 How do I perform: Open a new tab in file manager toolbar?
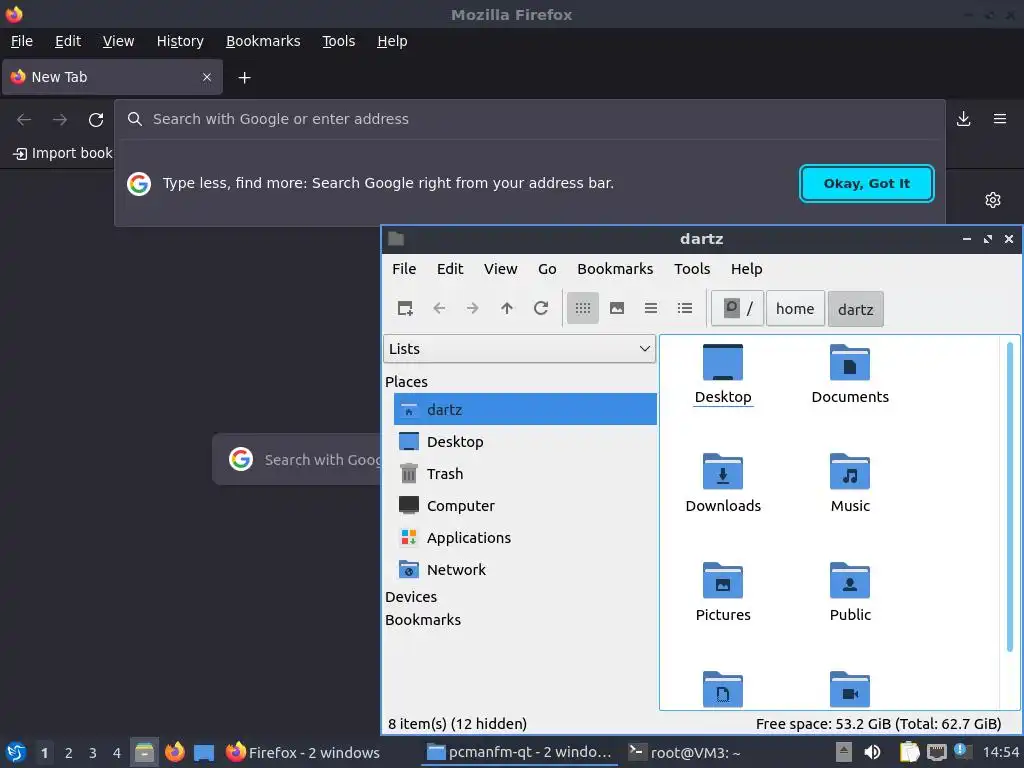coord(405,308)
